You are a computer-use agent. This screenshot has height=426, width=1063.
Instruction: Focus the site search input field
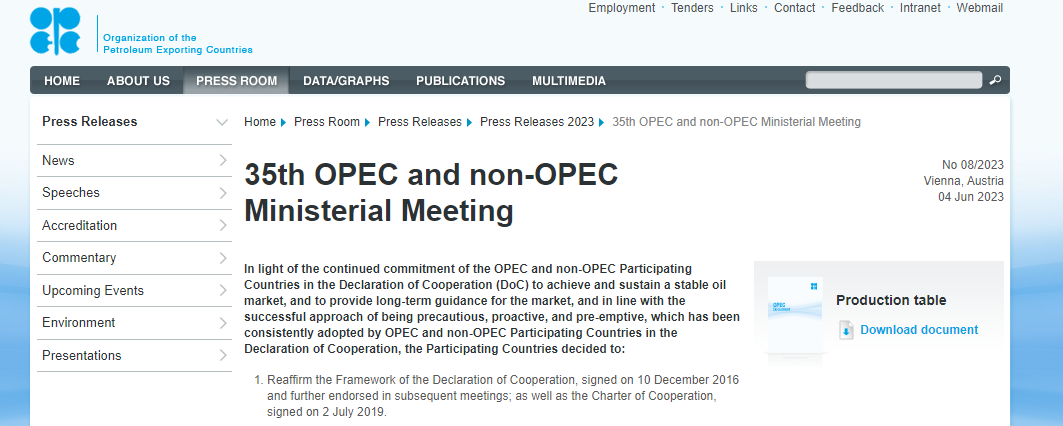[x=893, y=80]
